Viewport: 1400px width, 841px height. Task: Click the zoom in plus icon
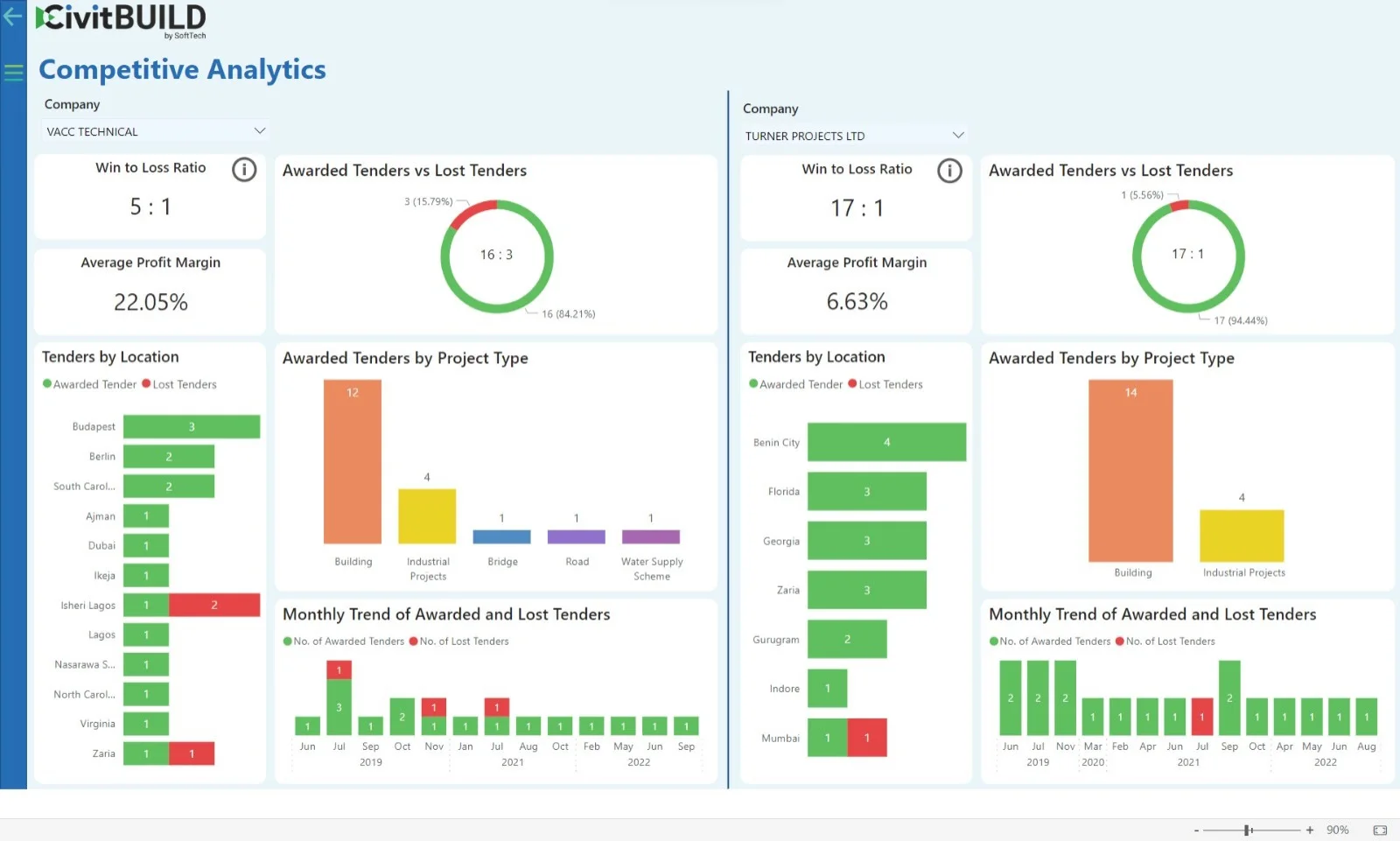[x=1310, y=830]
